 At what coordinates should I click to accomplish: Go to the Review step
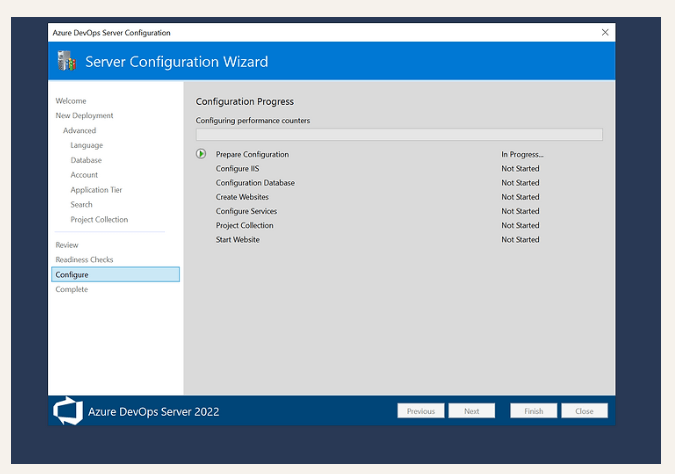[67, 245]
